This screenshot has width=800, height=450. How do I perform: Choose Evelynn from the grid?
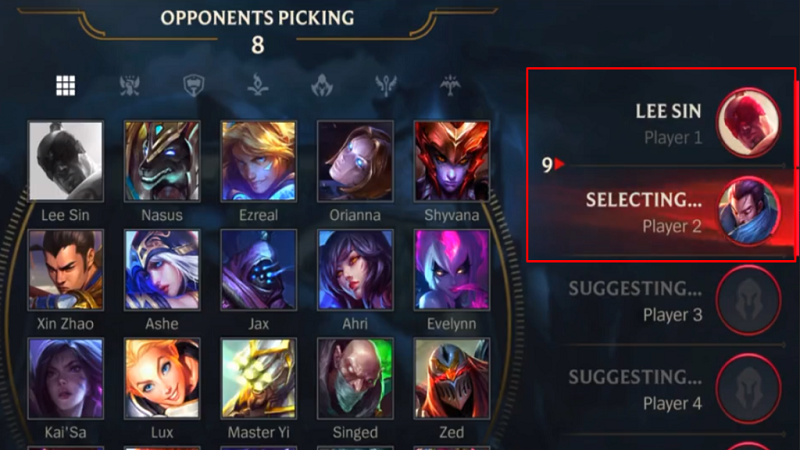(452, 270)
